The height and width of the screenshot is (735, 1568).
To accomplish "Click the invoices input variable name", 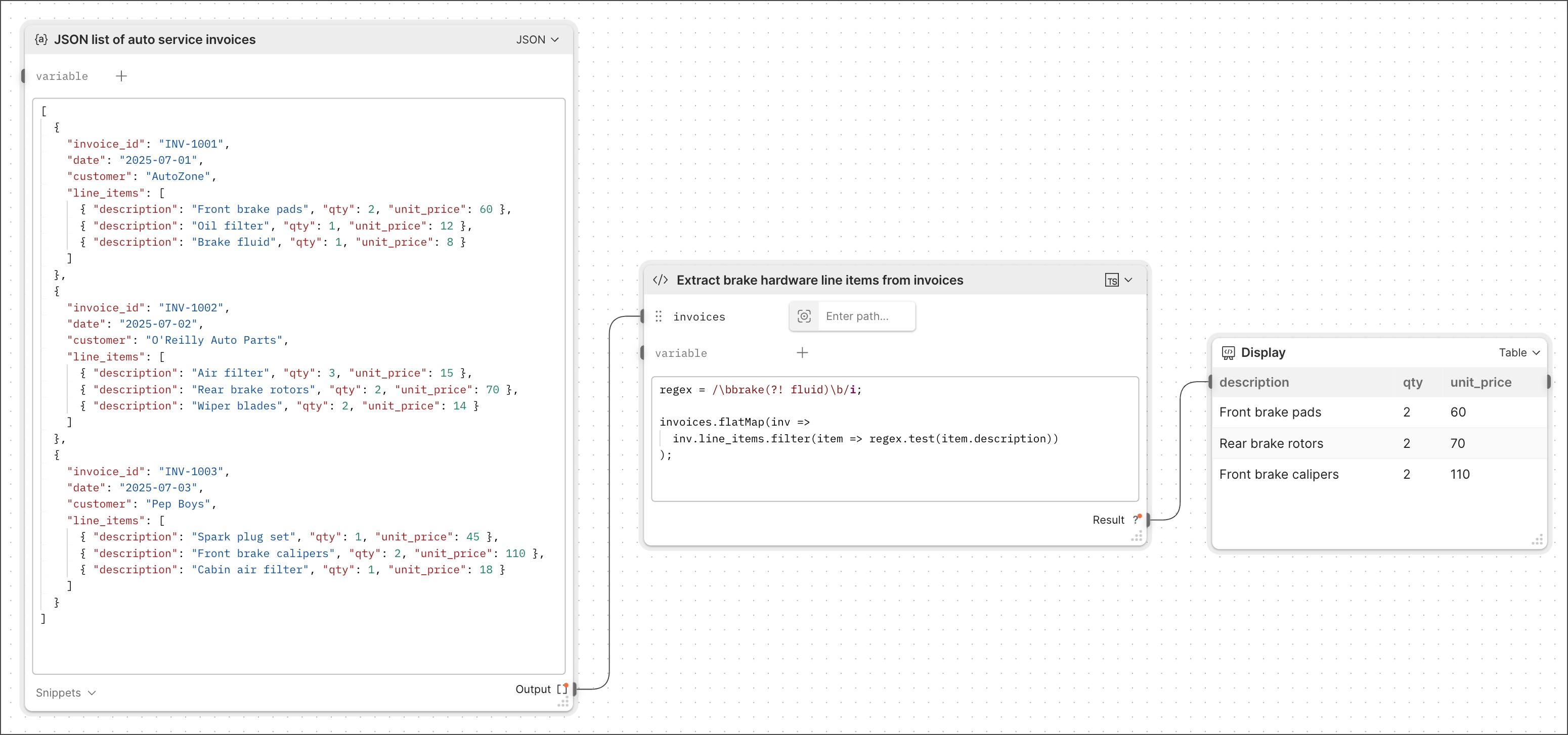I will click(x=699, y=316).
